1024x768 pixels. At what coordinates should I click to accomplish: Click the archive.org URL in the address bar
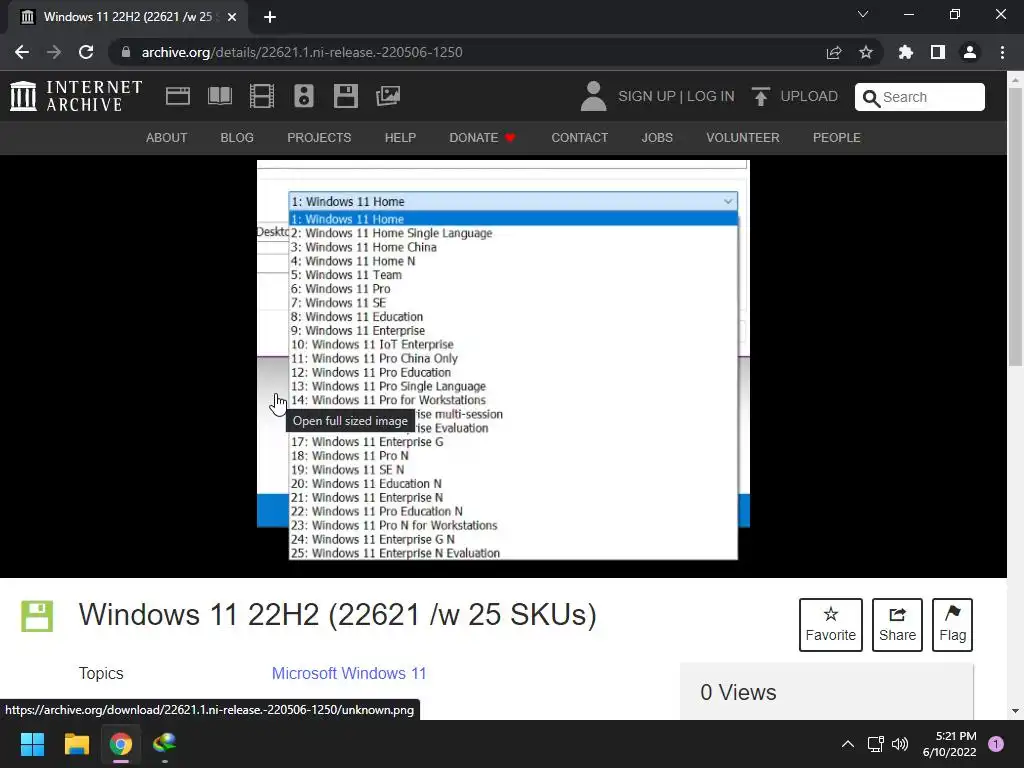coord(302,52)
